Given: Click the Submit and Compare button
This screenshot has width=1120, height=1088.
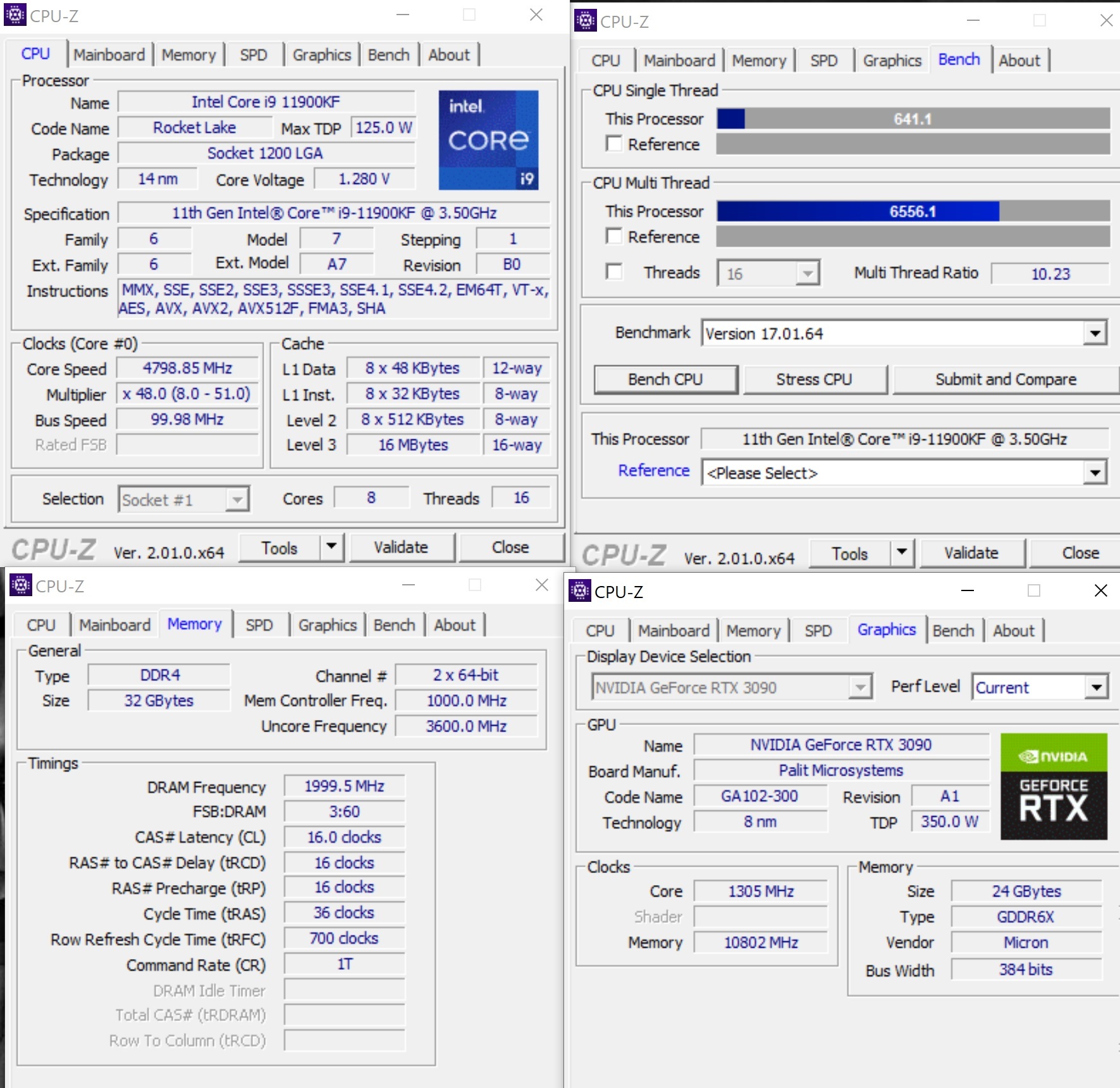Looking at the screenshot, I should point(1006,379).
